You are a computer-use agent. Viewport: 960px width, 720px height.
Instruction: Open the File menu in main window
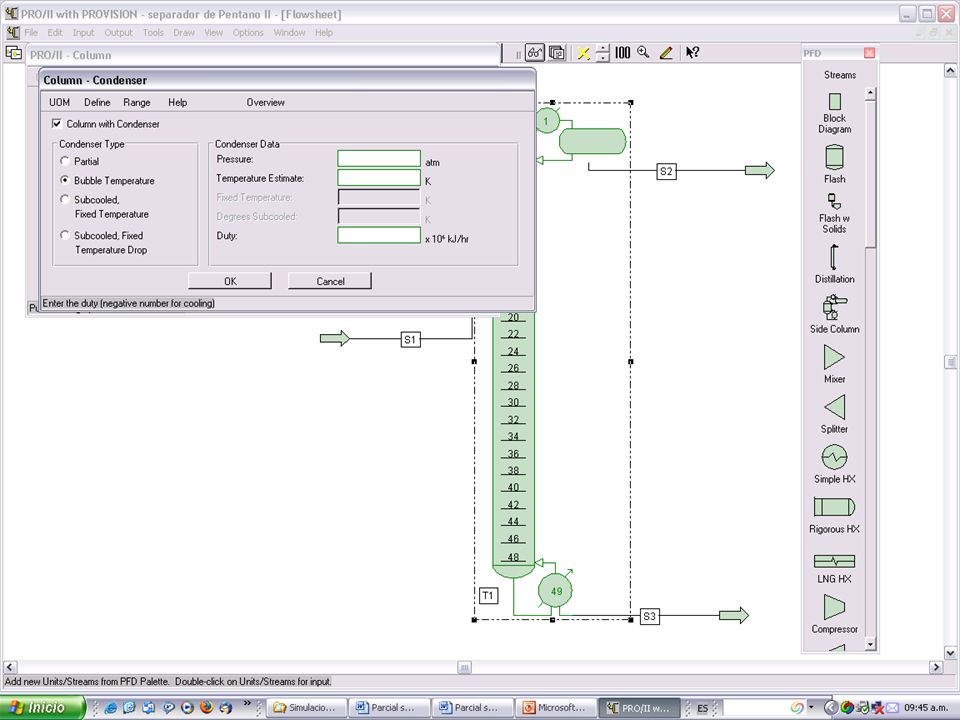coord(31,32)
